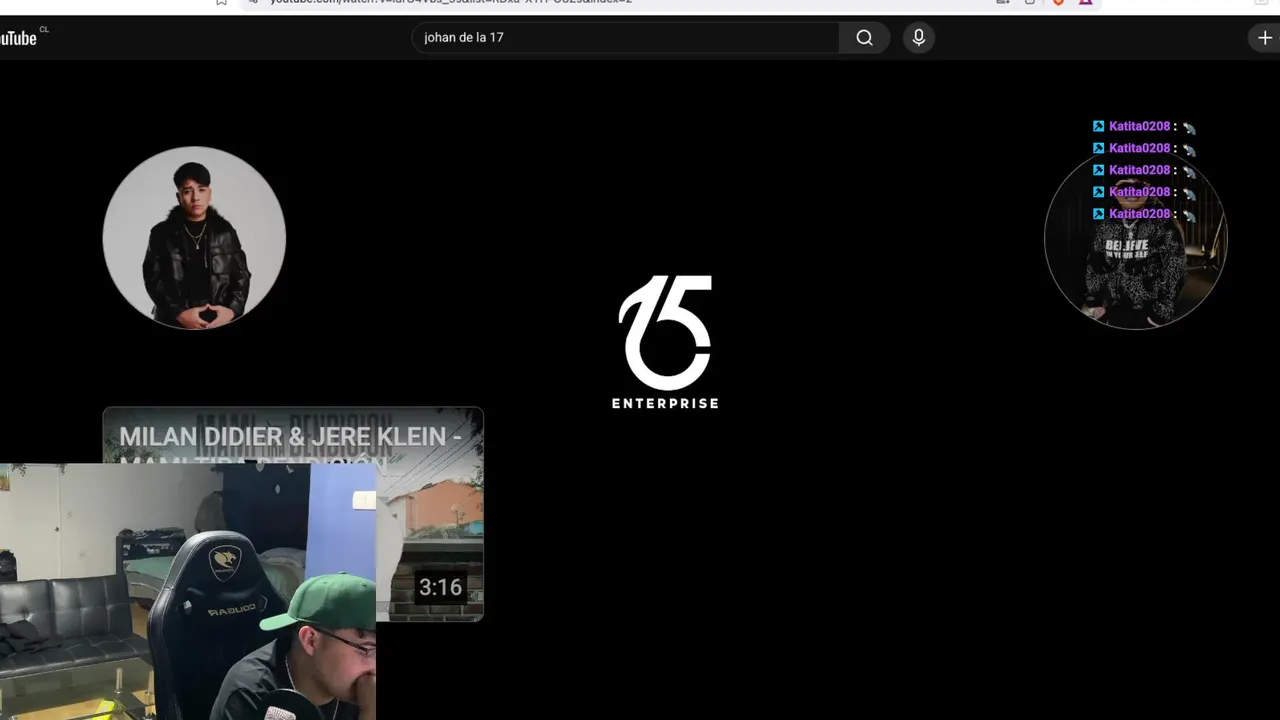Open channel avatar with 'Believe' hoodie
This screenshot has height=720, width=1280.
point(1135,238)
